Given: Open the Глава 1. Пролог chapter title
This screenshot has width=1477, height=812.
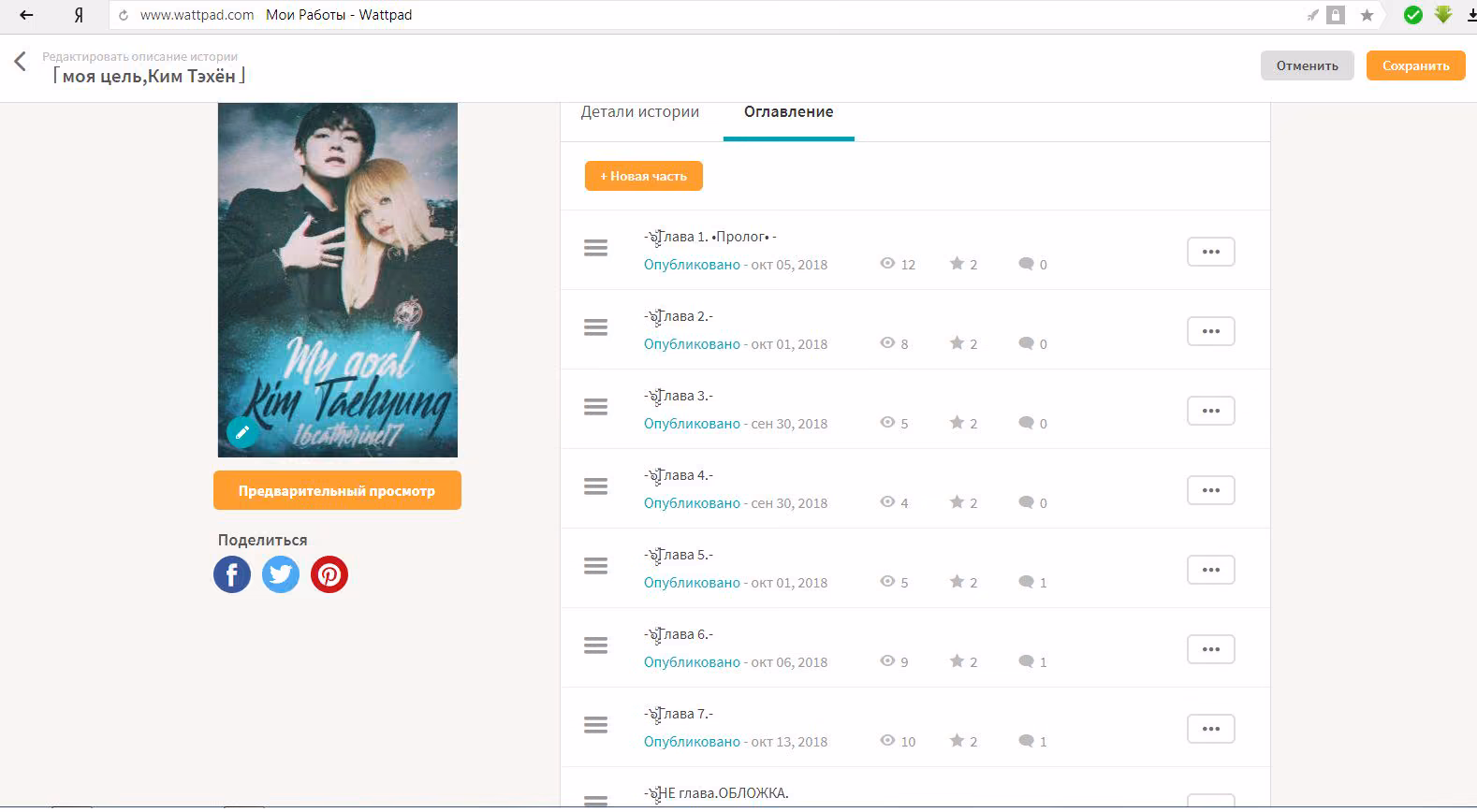Looking at the screenshot, I should [x=710, y=238].
